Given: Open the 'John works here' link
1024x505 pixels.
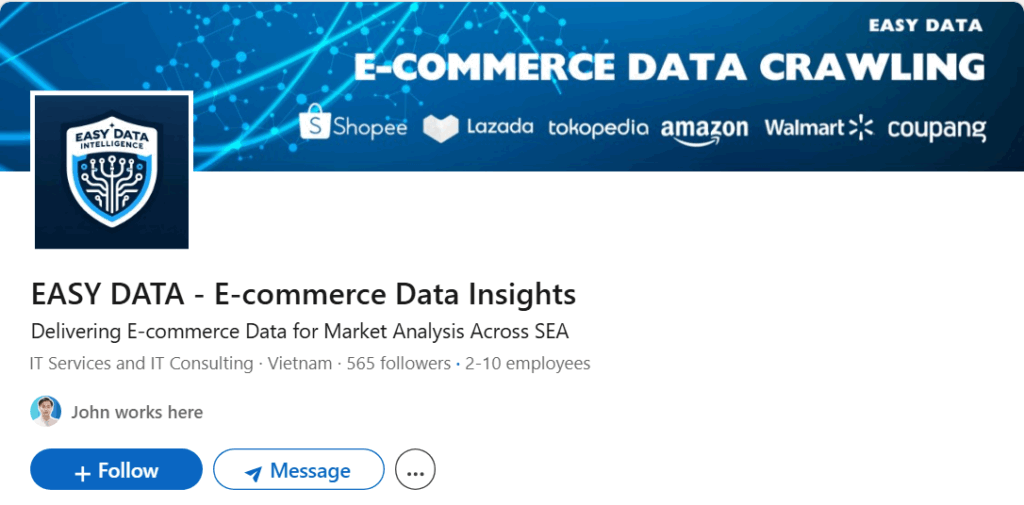Looking at the screenshot, I should pos(136,412).
